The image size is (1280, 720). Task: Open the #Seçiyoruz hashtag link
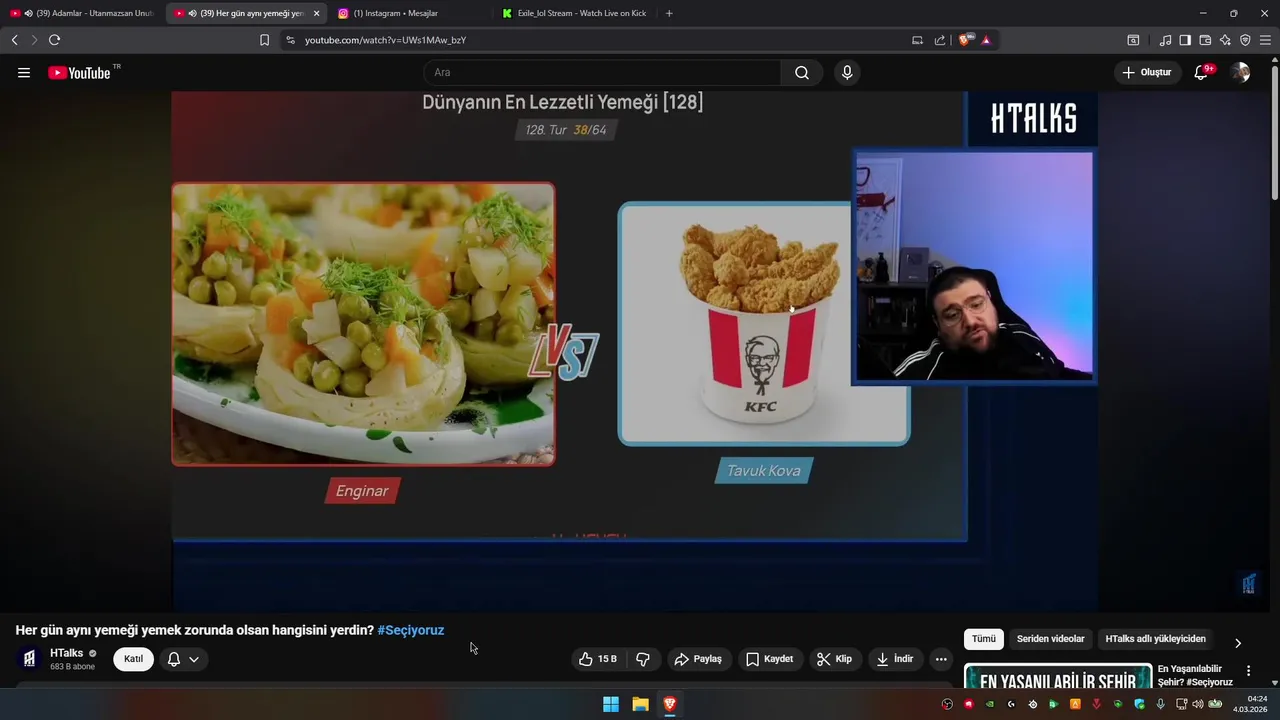411,630
